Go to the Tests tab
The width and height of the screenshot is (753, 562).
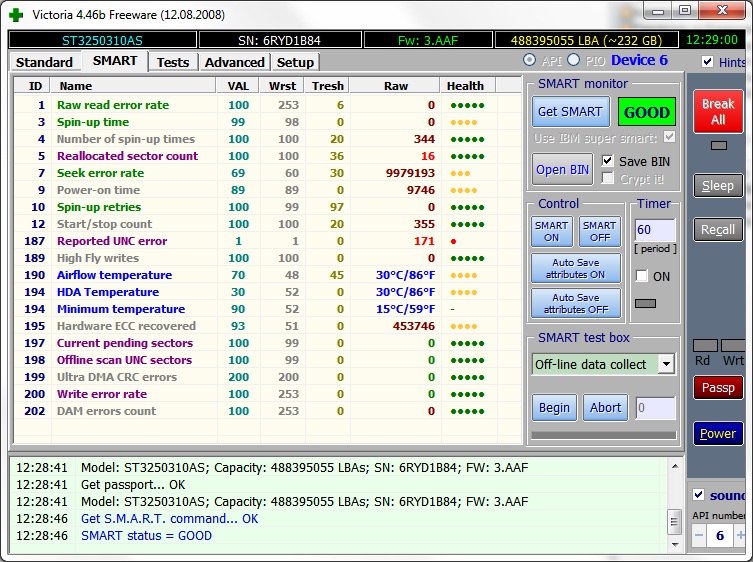[173, 62]
